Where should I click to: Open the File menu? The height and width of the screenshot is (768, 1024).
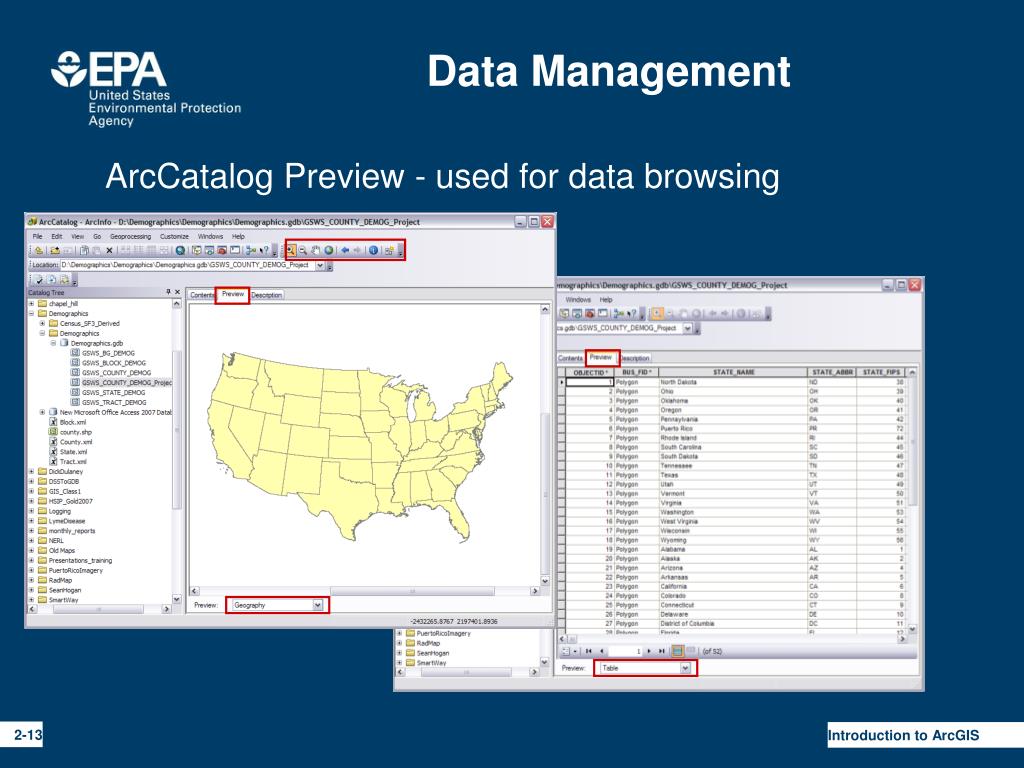tap(38, 236)
